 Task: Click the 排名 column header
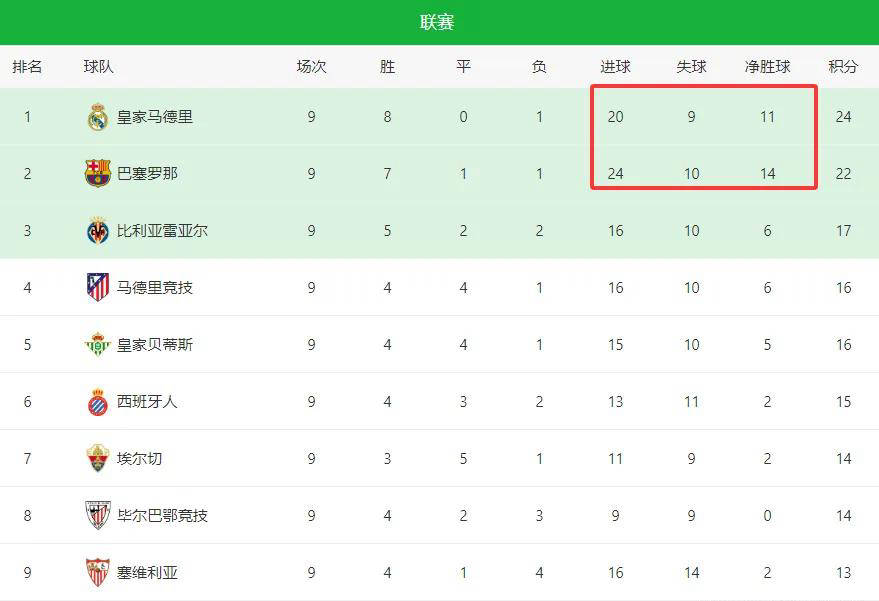coord(27,67)
